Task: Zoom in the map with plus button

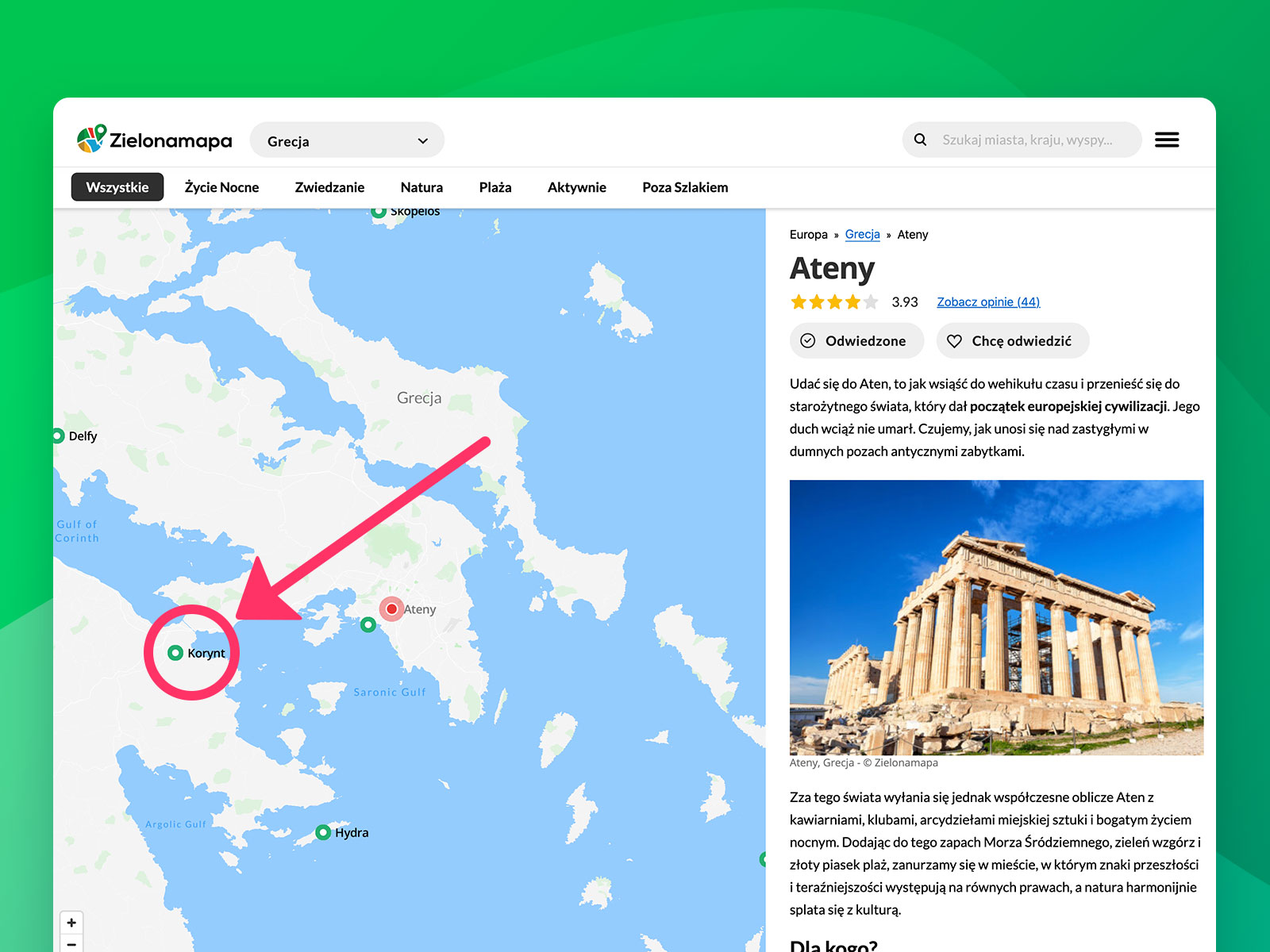Action: (71, 923)
